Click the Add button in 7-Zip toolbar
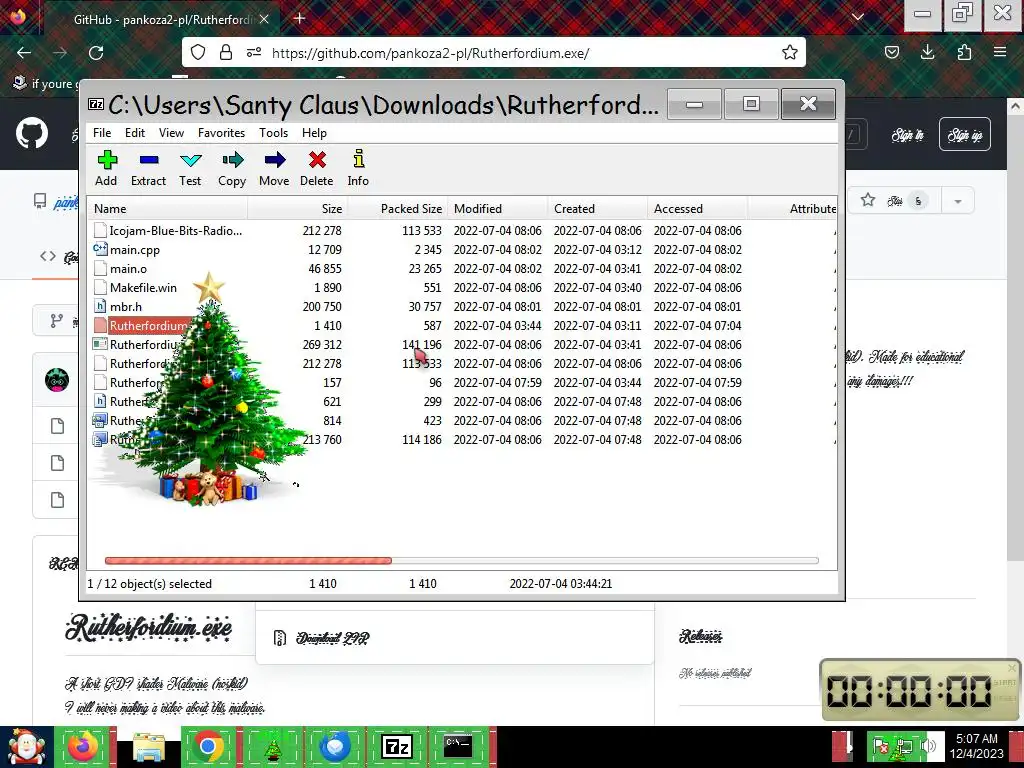This screenshot has height=768, width=1024. coord(106,168)
